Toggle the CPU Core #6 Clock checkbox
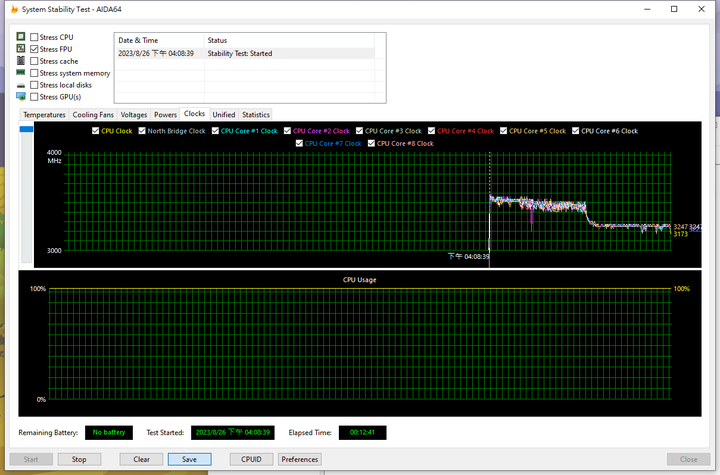 (575, 131)
